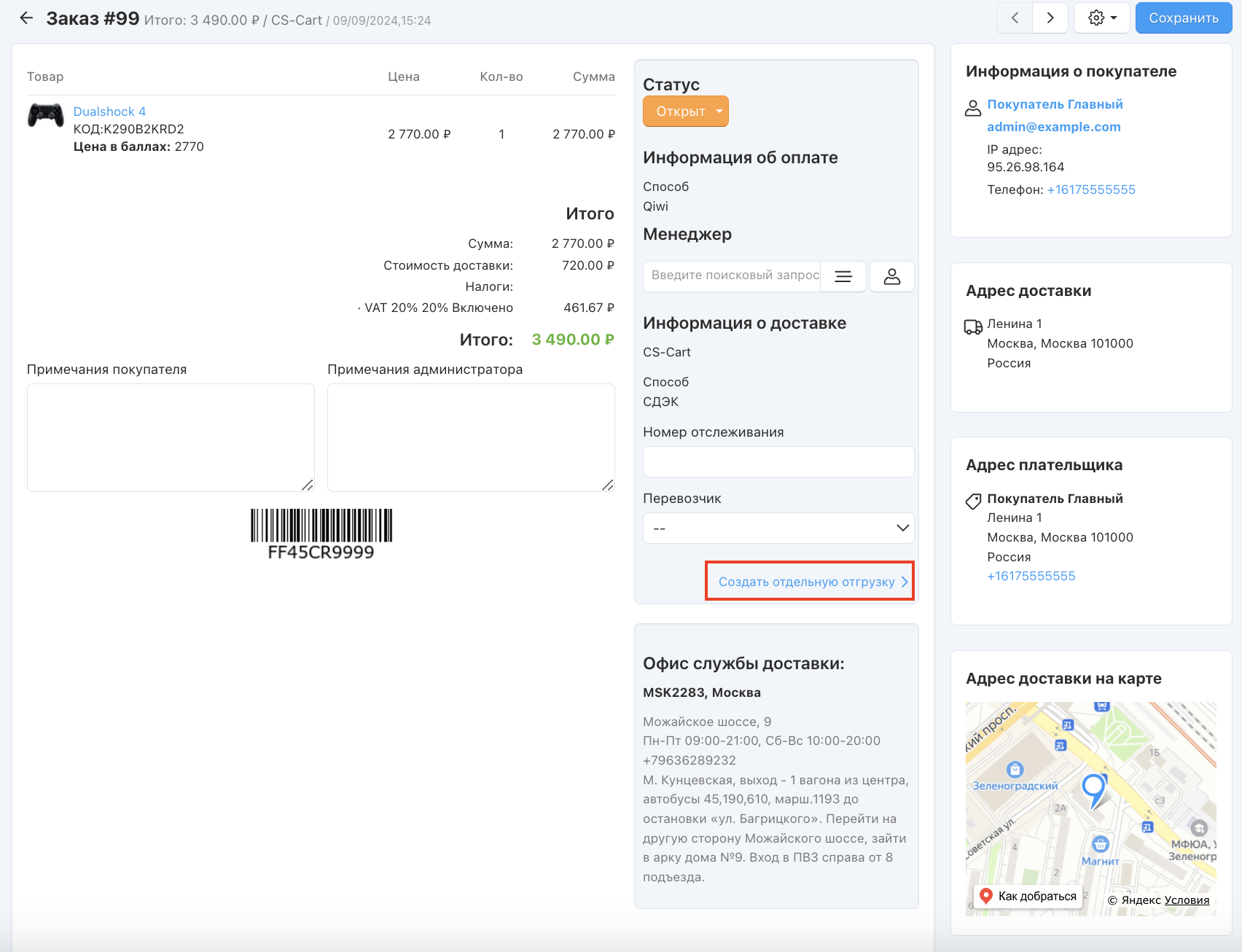Click the manager user icon button
The image size is (1242, 952).
(x=891, y=277)
